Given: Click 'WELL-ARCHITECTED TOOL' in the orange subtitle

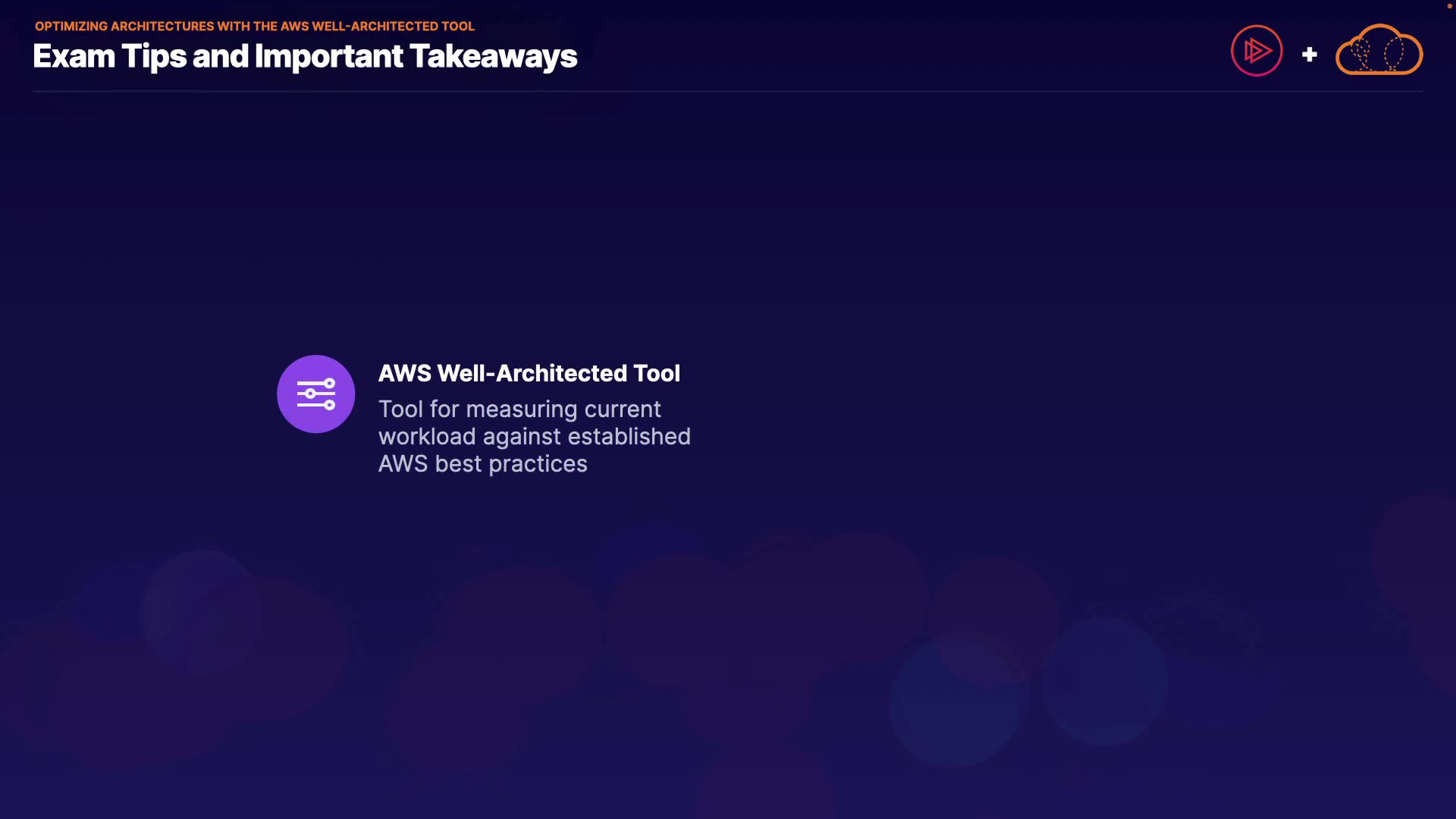Looking at the screenshot, I should coord(393,26).
